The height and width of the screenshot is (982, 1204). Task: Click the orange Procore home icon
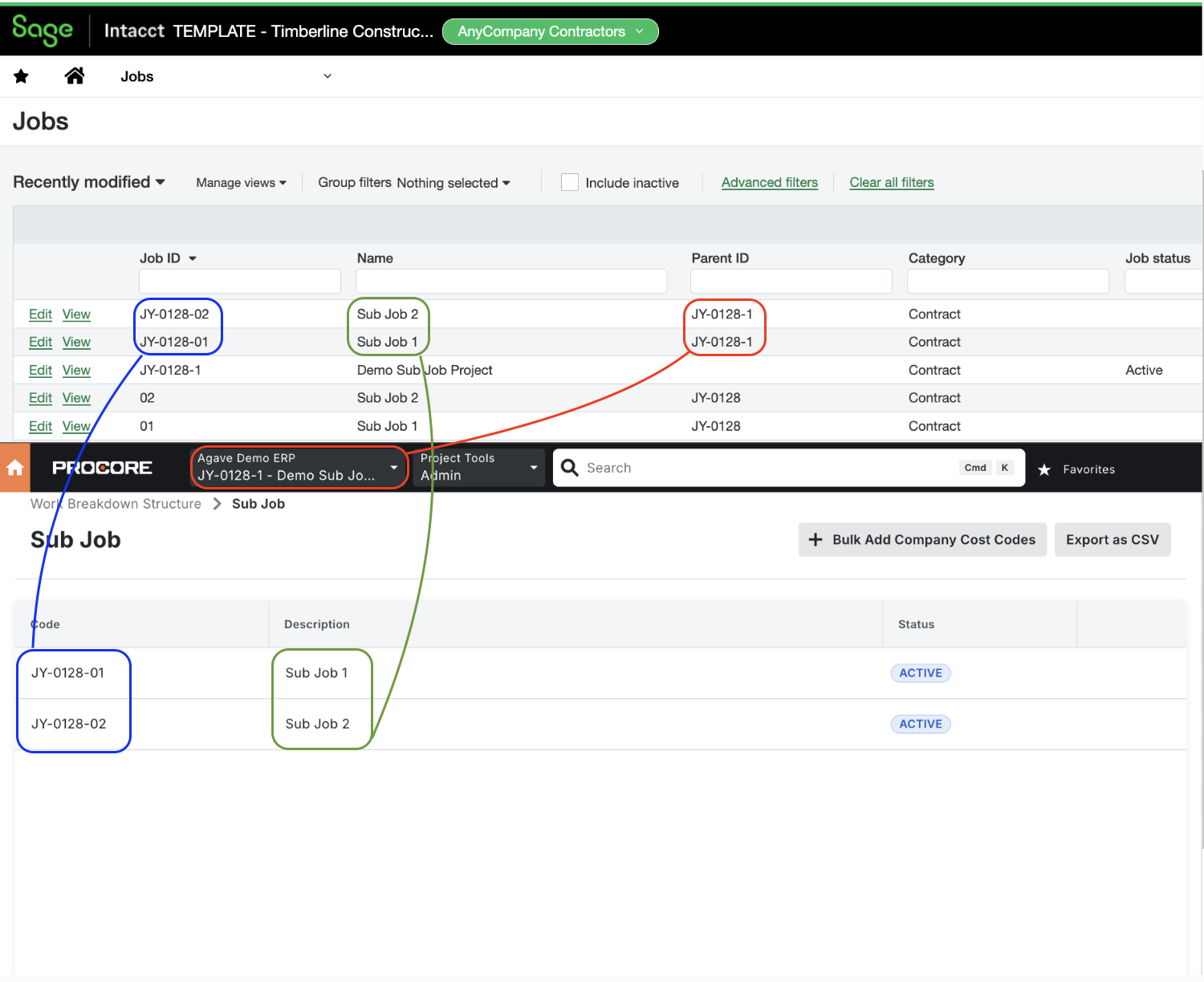click(x=14, y=468)
